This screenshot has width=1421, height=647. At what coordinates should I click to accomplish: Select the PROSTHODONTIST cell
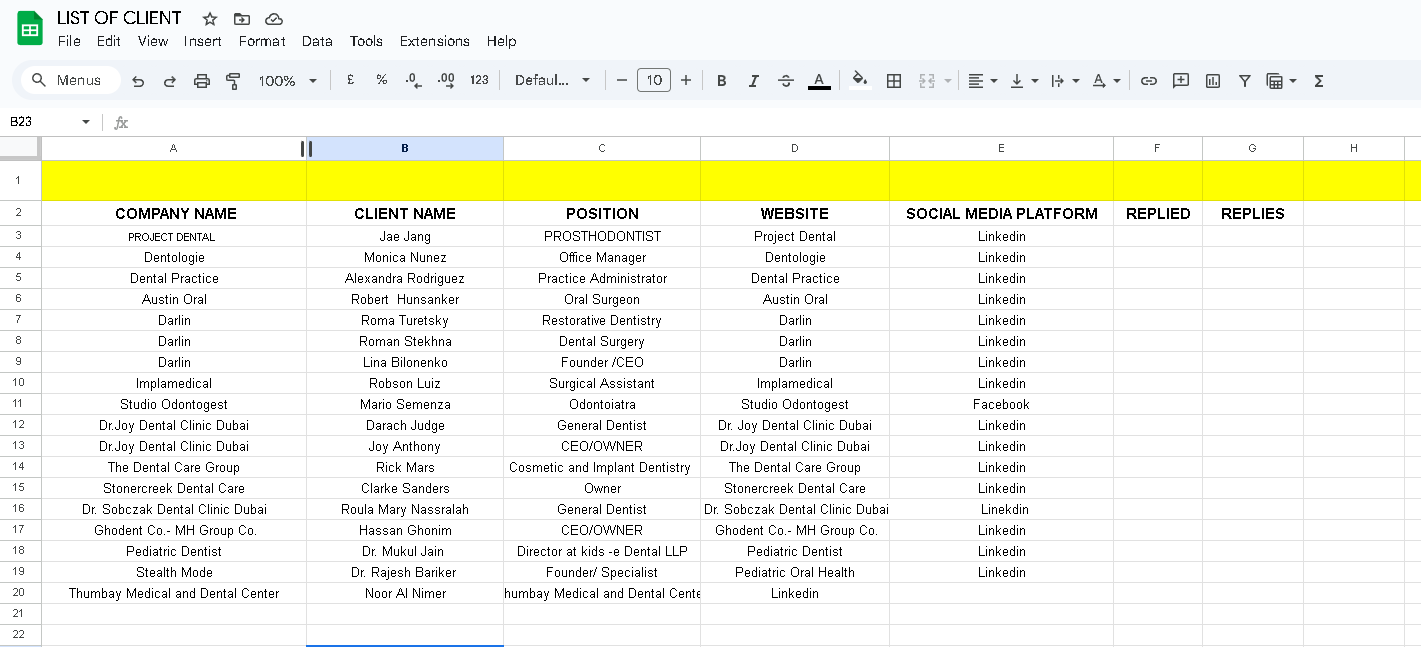pos(602,236)
